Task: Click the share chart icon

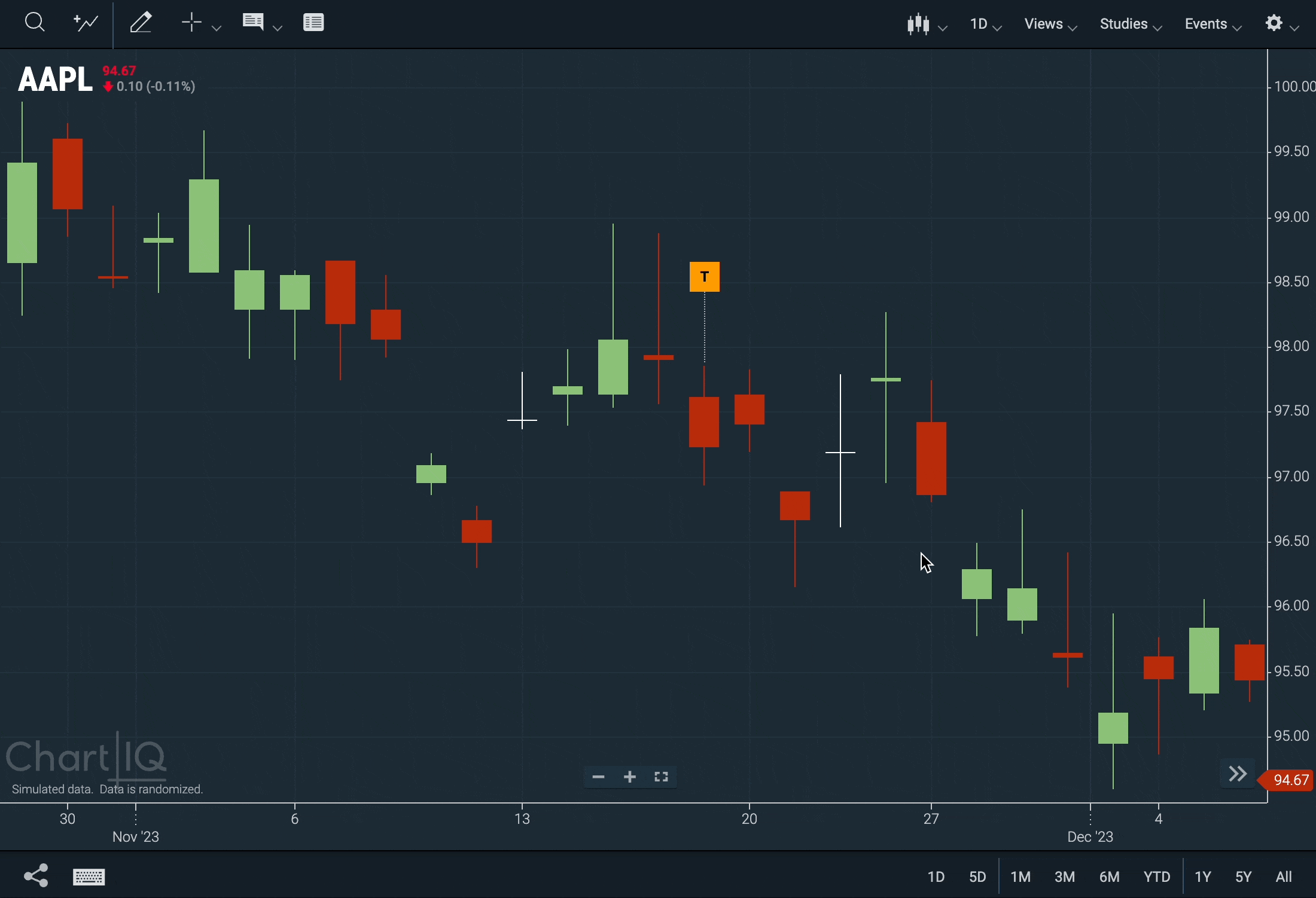Action: tap(36, 876)
